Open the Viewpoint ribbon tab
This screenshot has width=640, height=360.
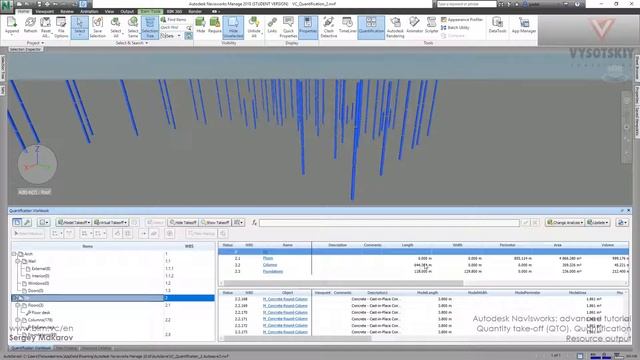[44, 11]
